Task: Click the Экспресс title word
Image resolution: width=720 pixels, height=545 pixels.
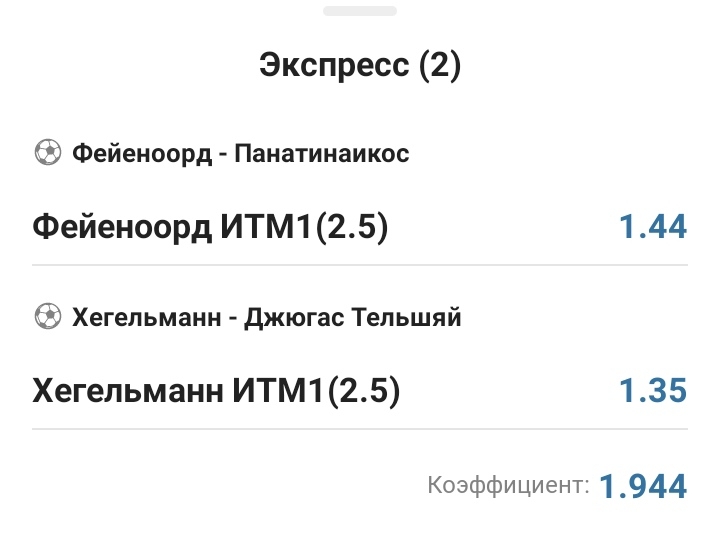Action: (x=334, y=66)
